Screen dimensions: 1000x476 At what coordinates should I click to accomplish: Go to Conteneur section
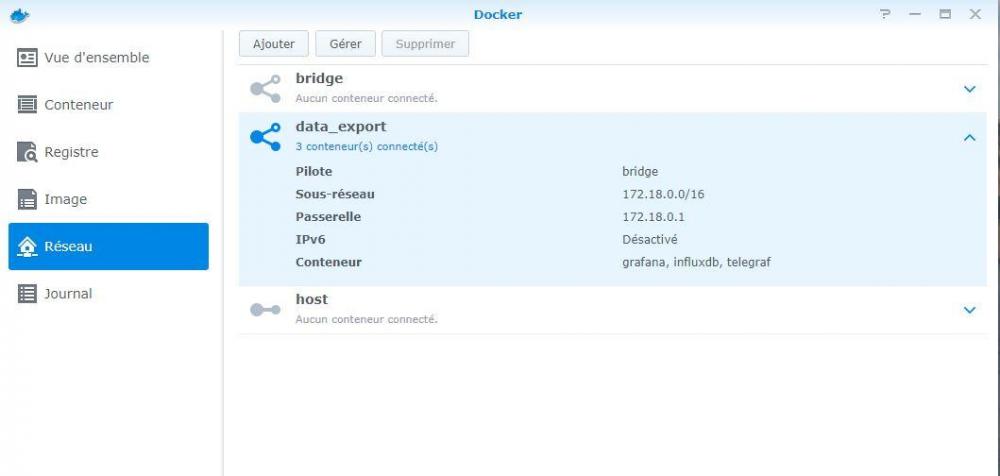[108, 105]
